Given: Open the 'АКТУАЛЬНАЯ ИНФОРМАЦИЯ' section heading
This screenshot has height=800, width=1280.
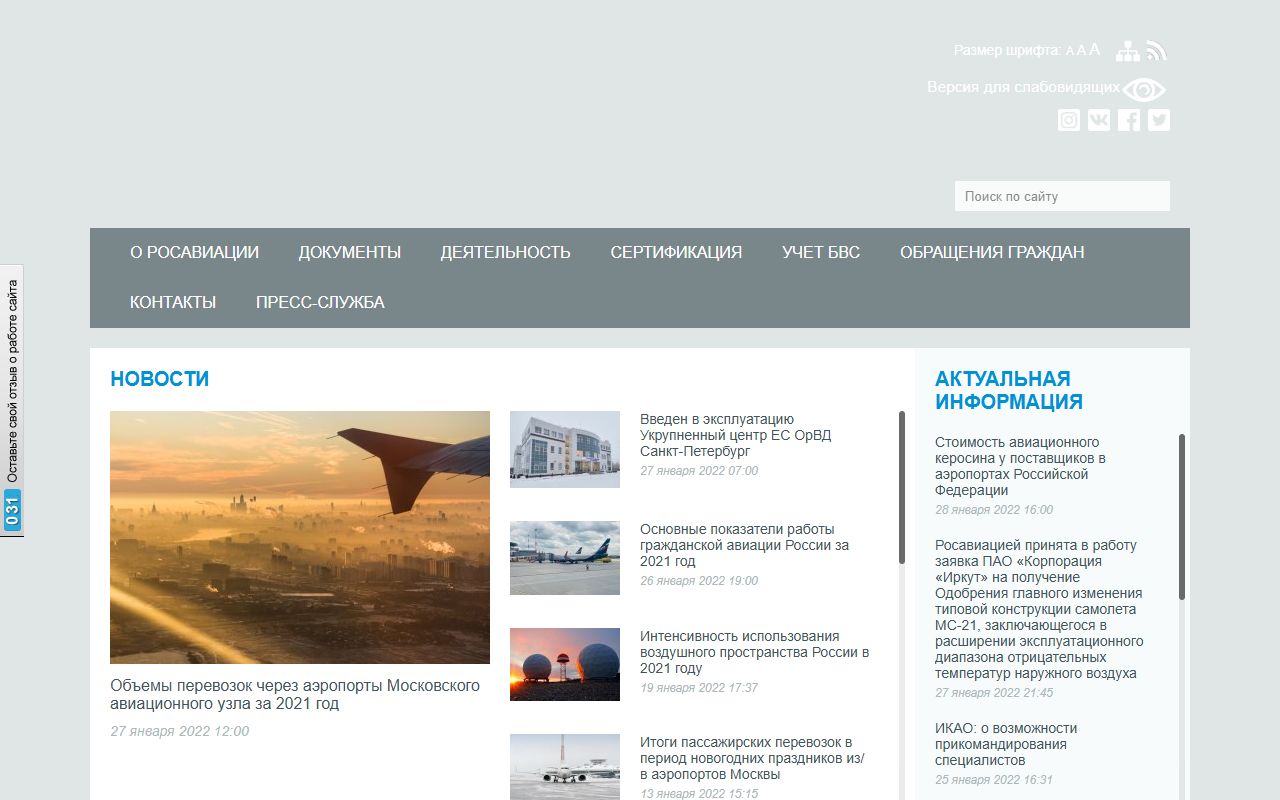Looking at the screenshot, I should (1009, 390).
